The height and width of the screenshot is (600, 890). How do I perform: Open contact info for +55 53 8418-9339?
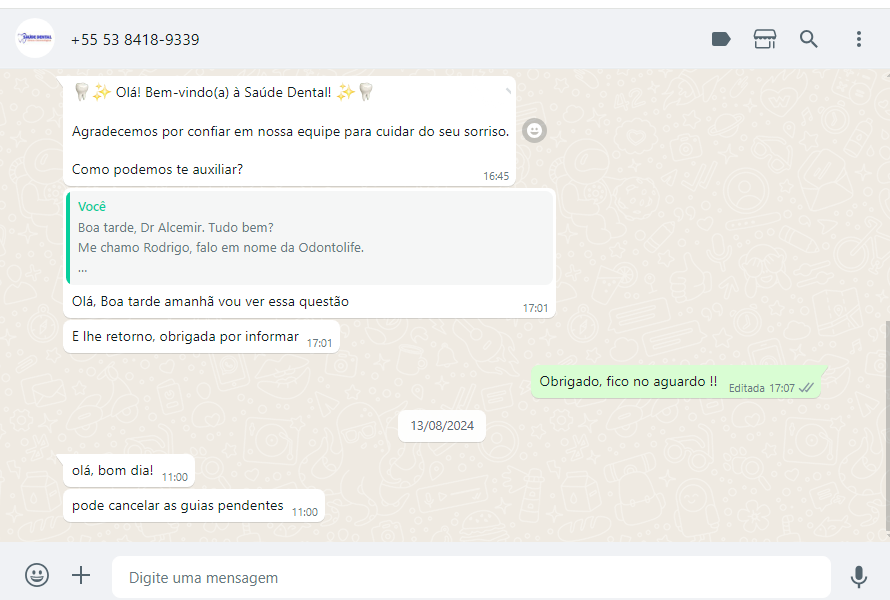135,40
